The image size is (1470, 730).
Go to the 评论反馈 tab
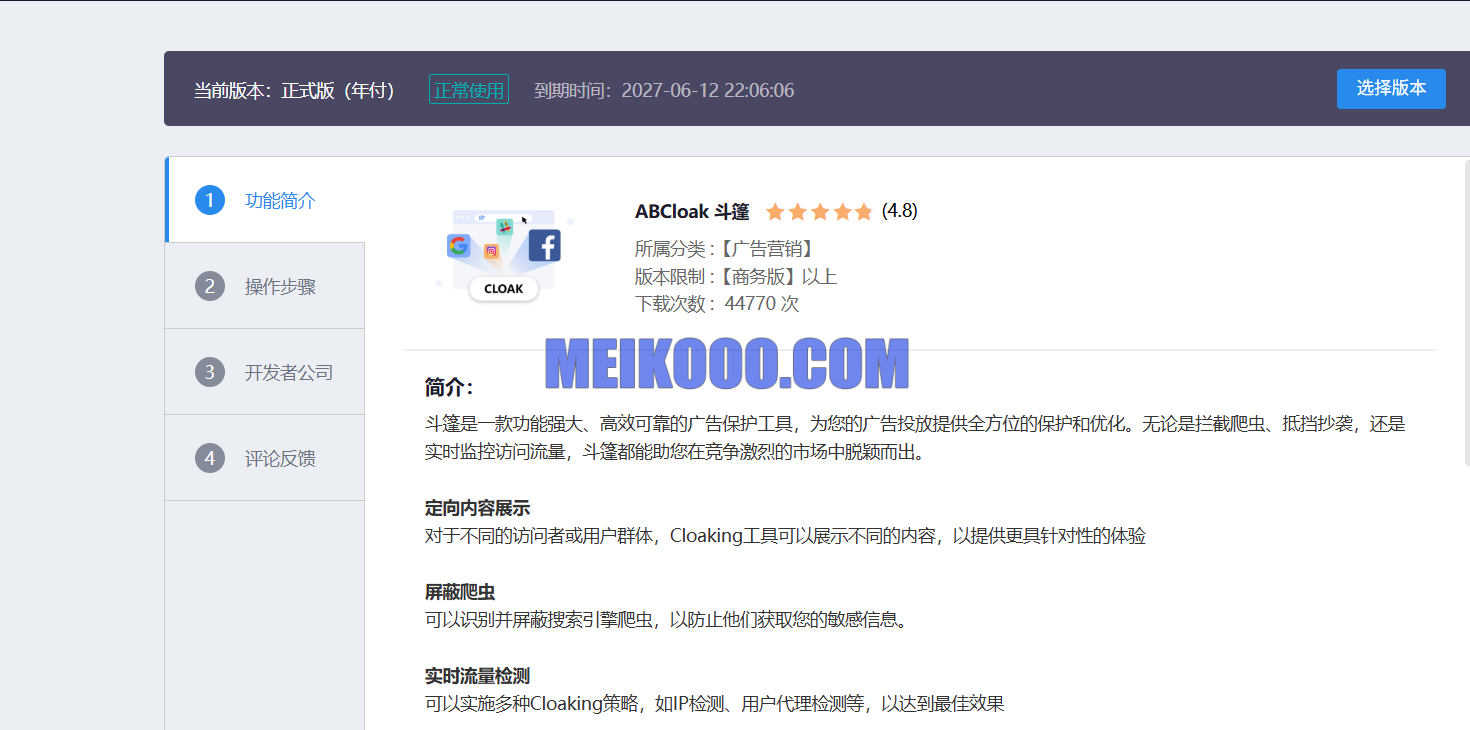265,459
